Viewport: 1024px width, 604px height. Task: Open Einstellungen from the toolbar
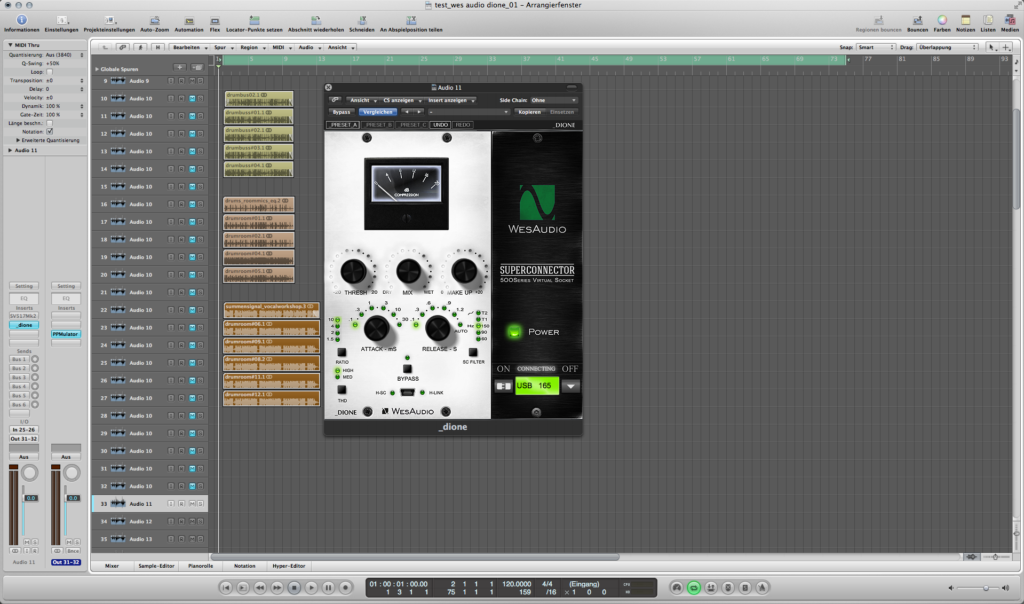pyautogui.click(x=61, y=20)
